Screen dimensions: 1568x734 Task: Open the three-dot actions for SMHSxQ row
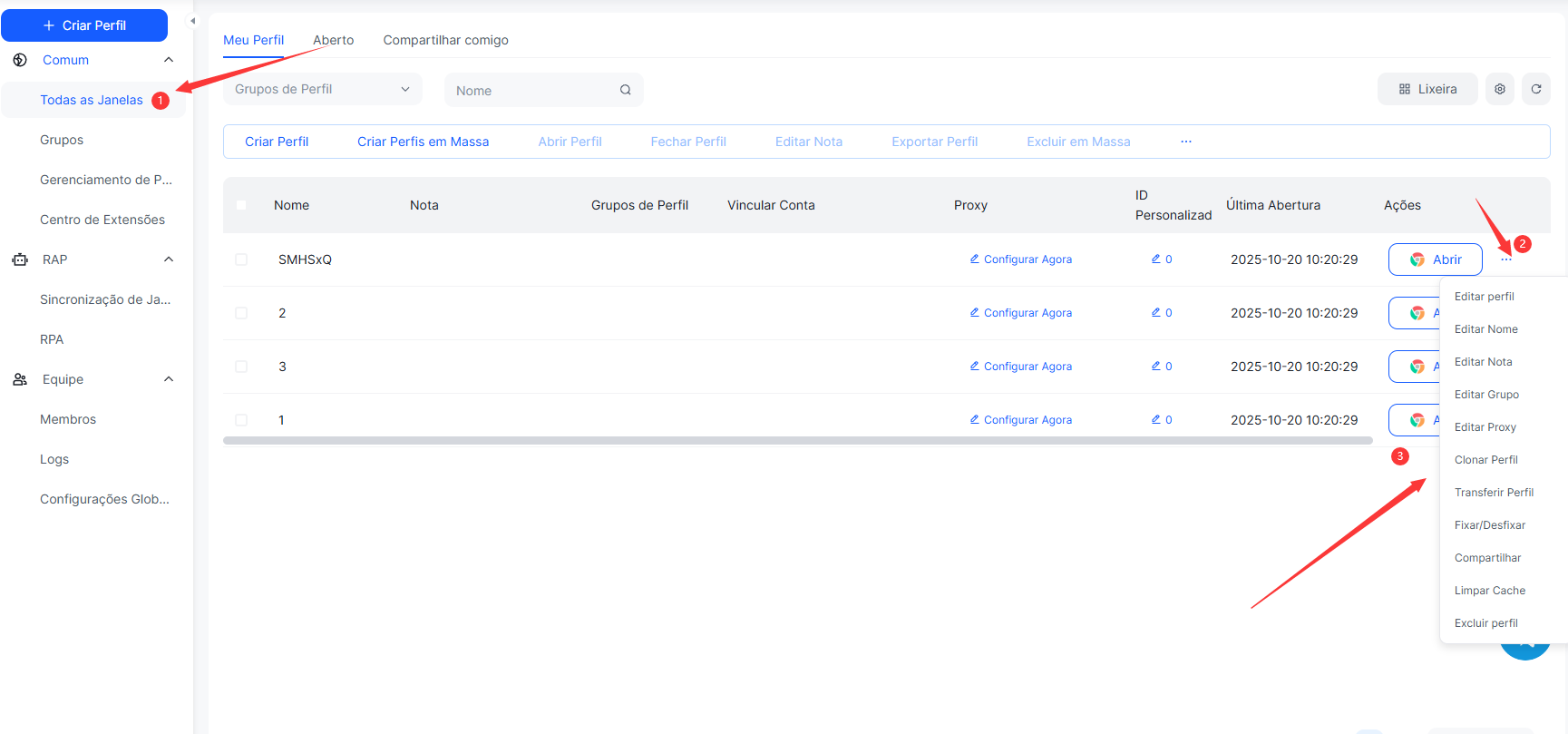[1505, 260]
